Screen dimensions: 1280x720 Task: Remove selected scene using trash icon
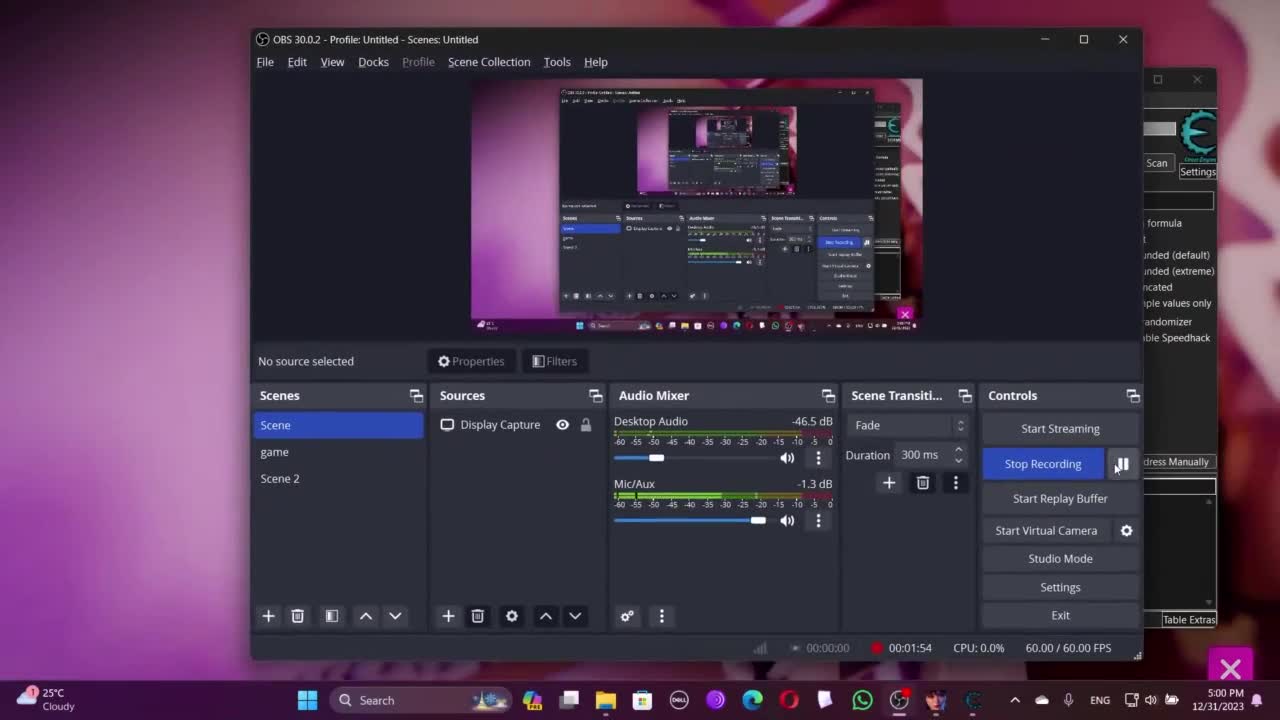tap(297, 616)
